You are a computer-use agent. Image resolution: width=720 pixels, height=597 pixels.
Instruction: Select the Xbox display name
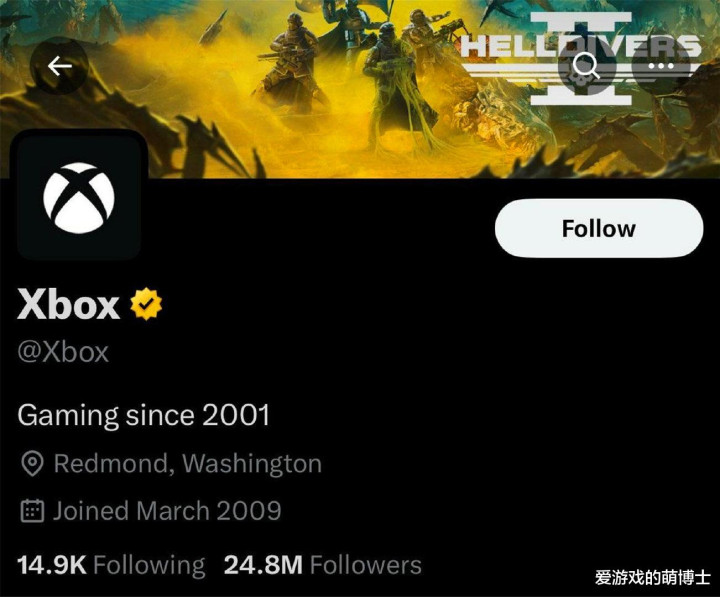pos(68,304)
